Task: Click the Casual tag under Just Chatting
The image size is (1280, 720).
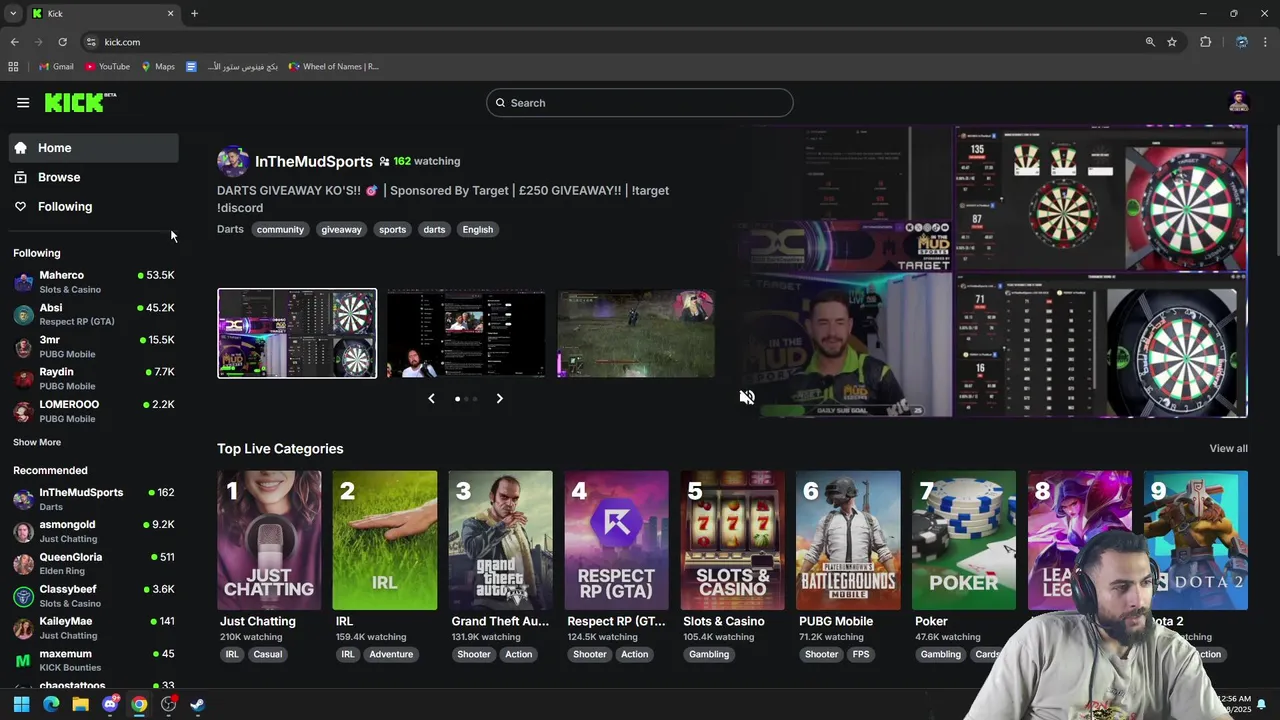Action: [268, 654]
